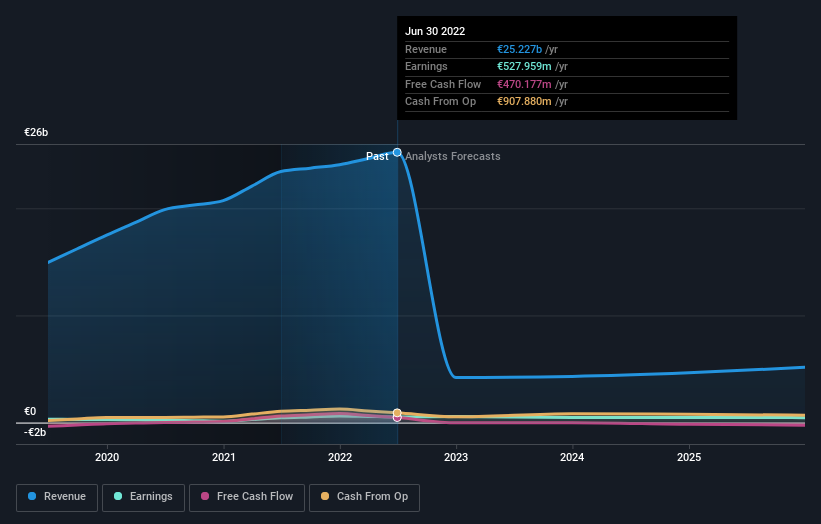Click the 'Earnings' row label in tooltip
The height and width of the screenshot is (524, 821).
[426, 66]
